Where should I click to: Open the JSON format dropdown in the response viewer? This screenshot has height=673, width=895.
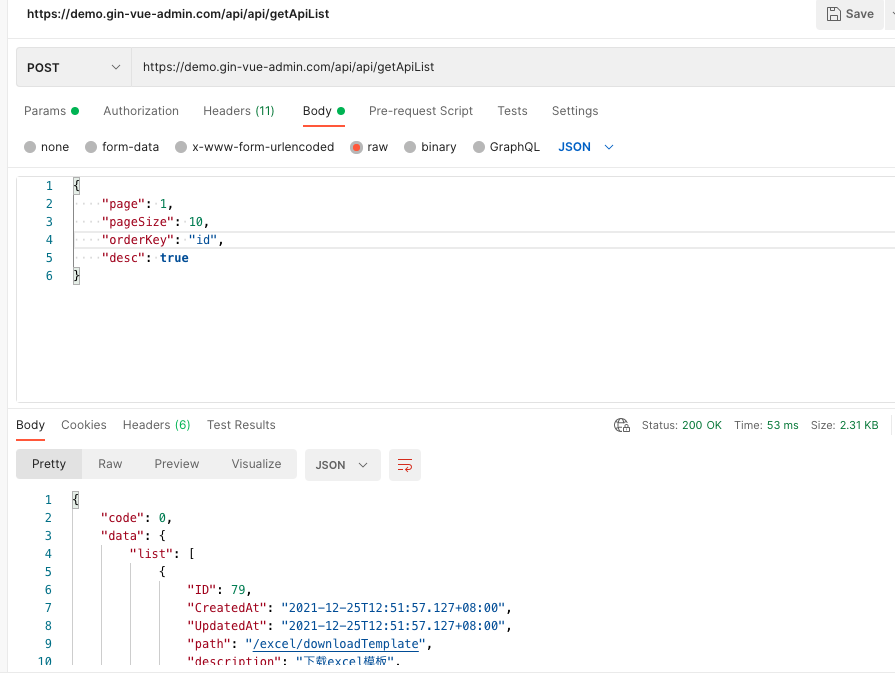[x=342, y=464]
